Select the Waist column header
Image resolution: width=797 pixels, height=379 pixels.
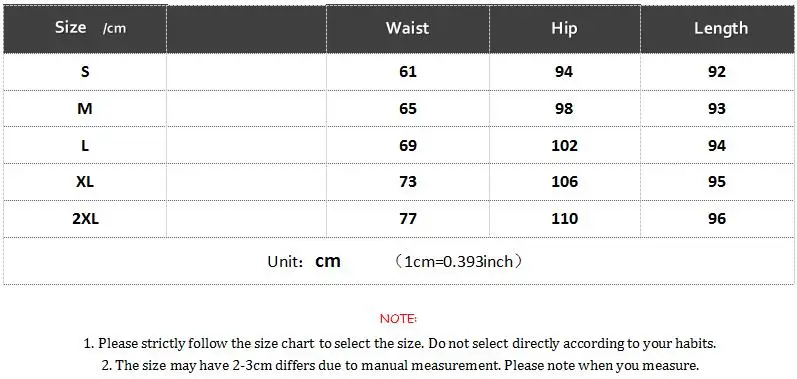point(408,28)
